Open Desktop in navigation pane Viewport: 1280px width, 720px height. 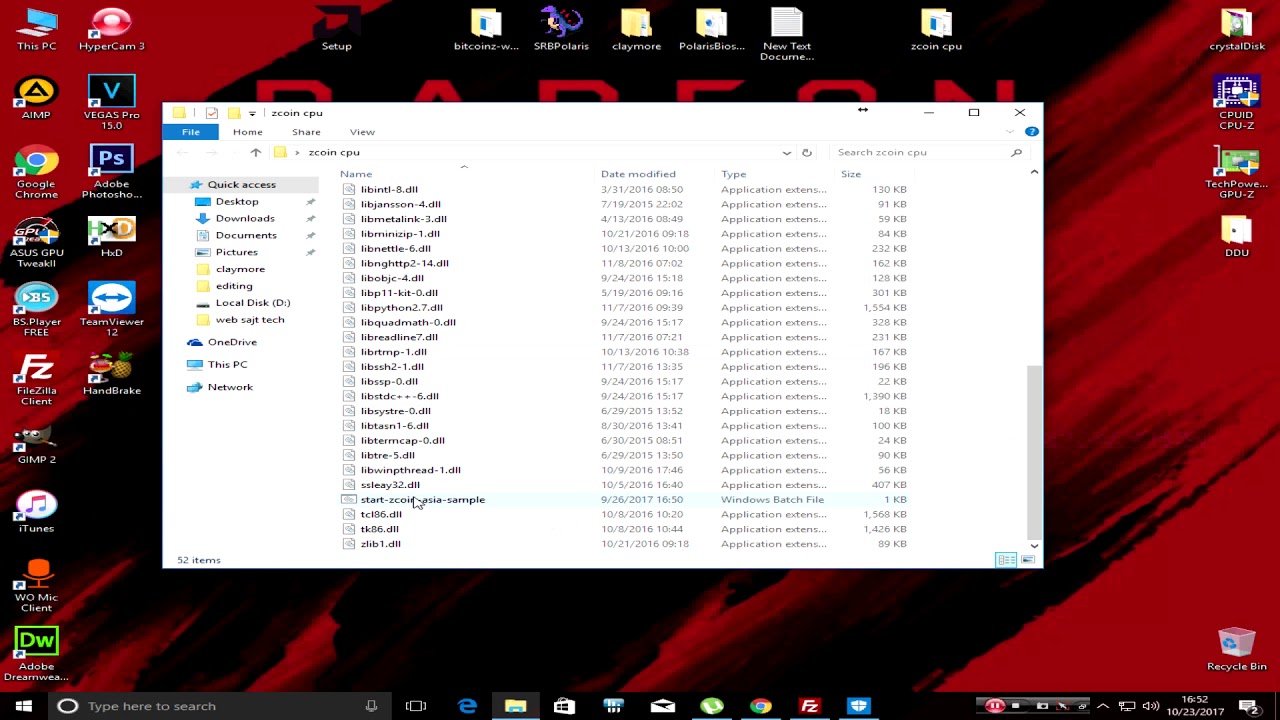(x=237, y=201)
